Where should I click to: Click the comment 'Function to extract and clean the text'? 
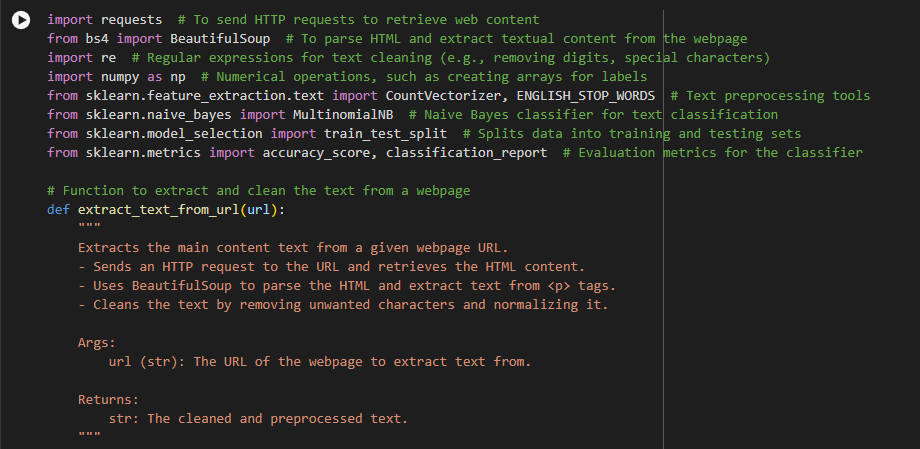point(259,191)
